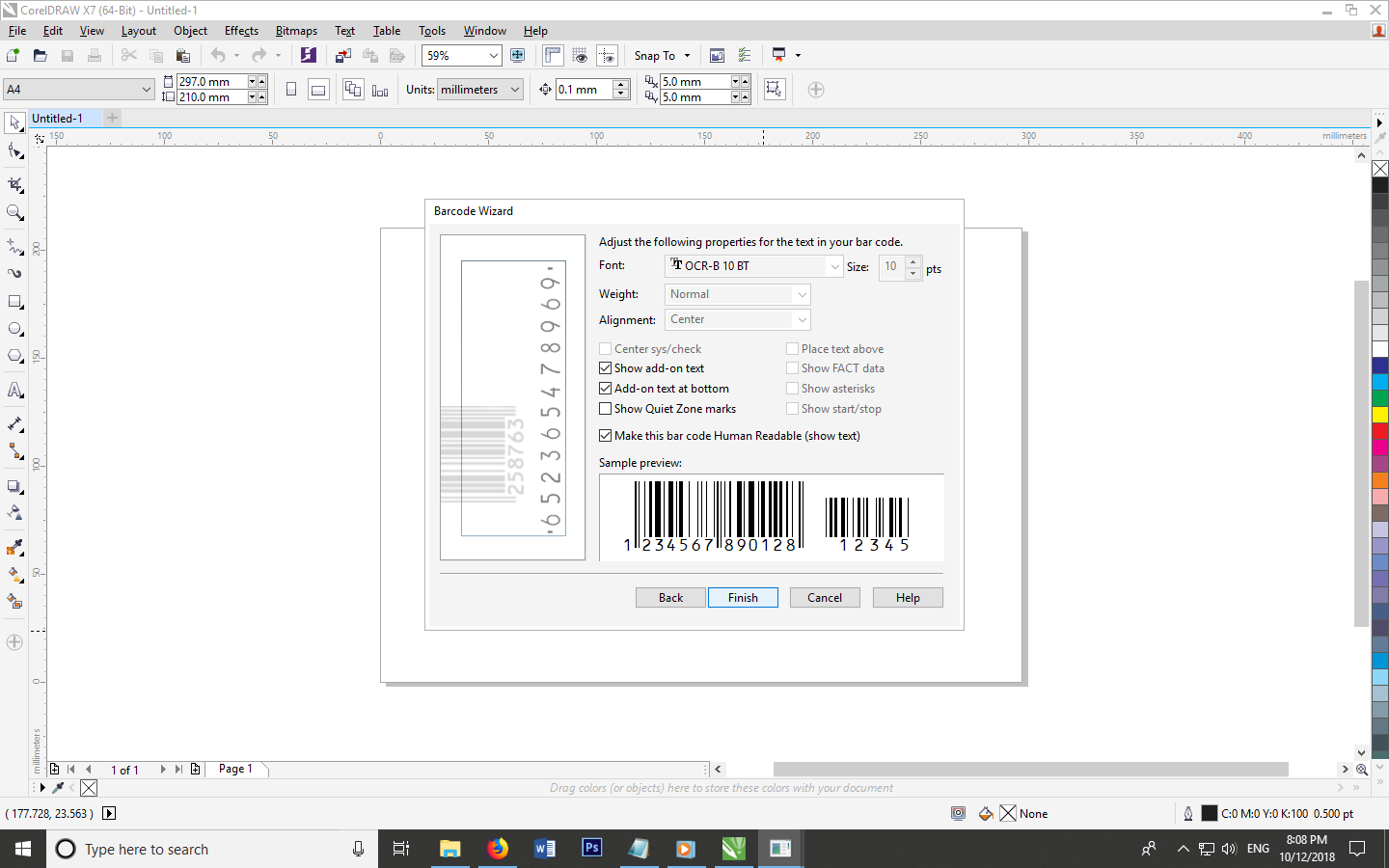Pick the yellow swatch in color palette
1389x868 pixels.
click(x=1380, y=414)
